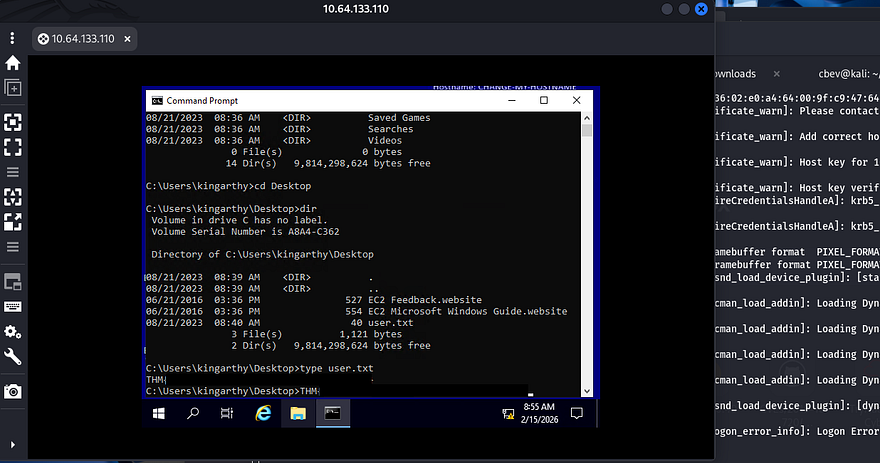The height and width of the screenshot is (463, 880).
Task: Take a screenshot with the camera icon
Action: (13, 391)
